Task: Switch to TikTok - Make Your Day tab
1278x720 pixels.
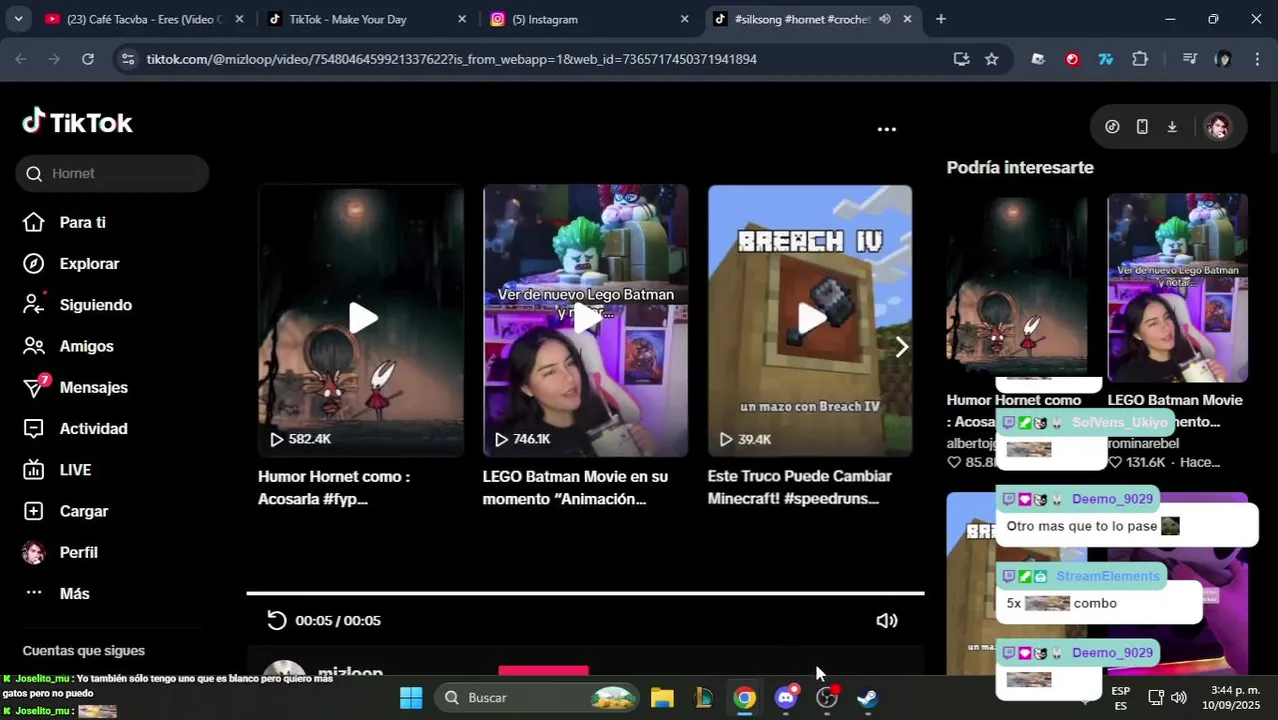Action: [364, 19]
